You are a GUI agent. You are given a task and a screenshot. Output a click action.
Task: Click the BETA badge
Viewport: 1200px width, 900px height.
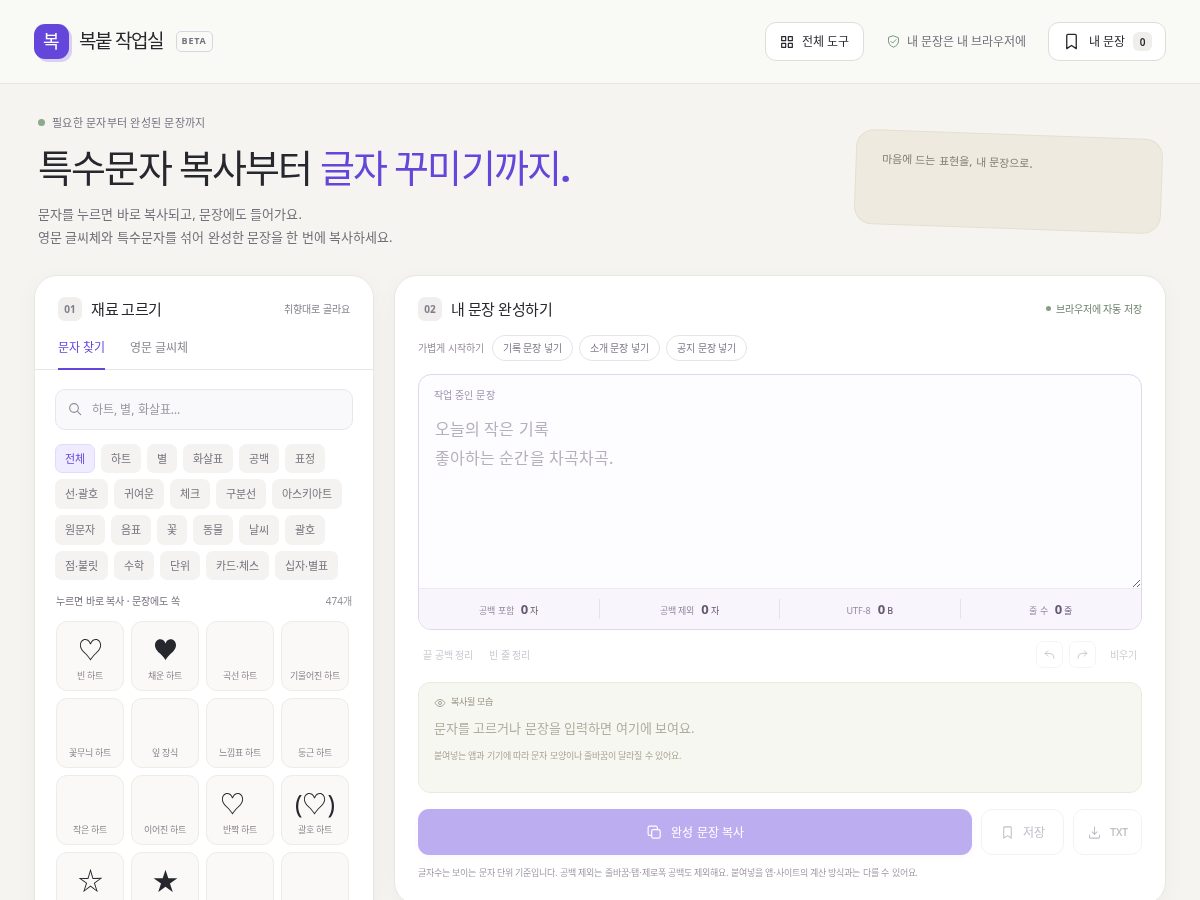194,41
